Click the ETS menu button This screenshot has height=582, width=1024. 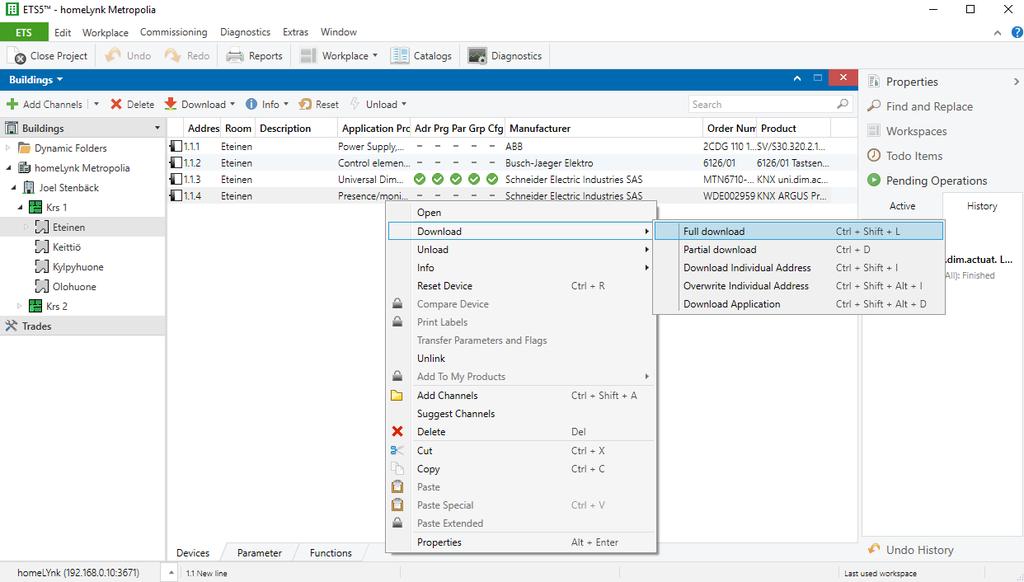24,32
